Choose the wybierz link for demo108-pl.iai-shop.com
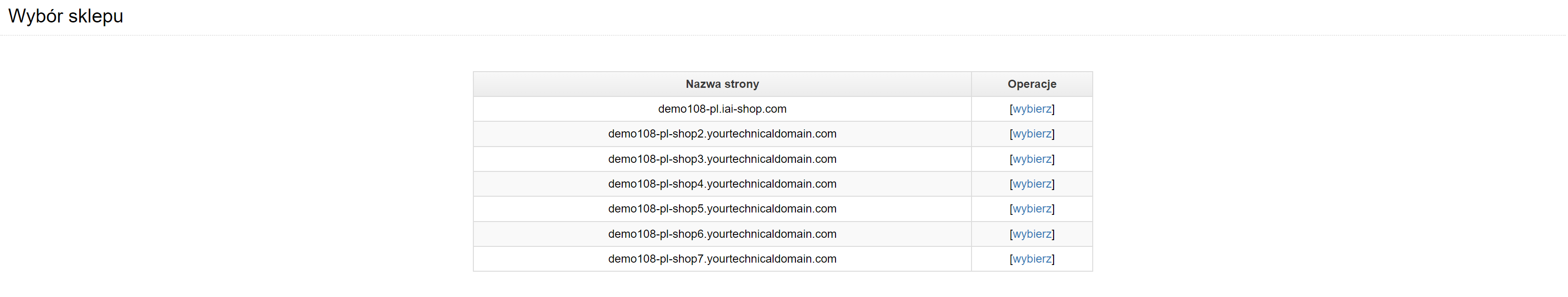The image size is (1568, 297). [x=1031, y=109]
